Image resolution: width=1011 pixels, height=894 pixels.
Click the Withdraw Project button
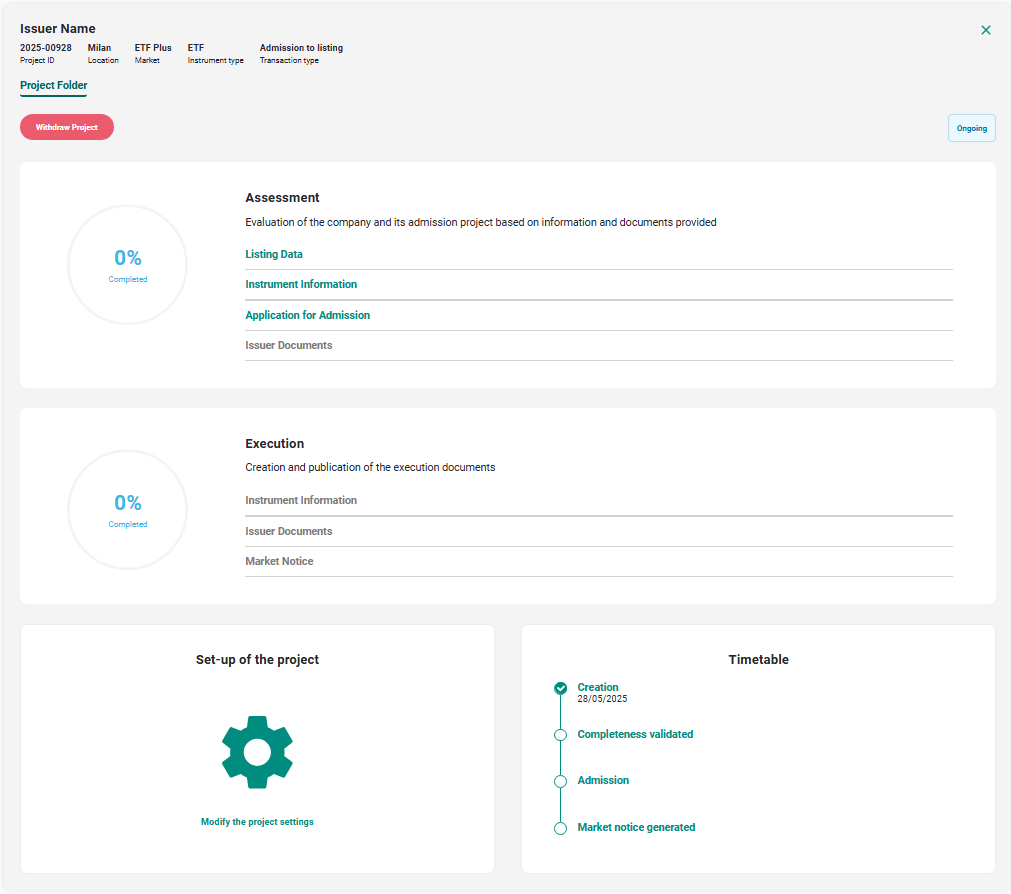click(67, 127)
